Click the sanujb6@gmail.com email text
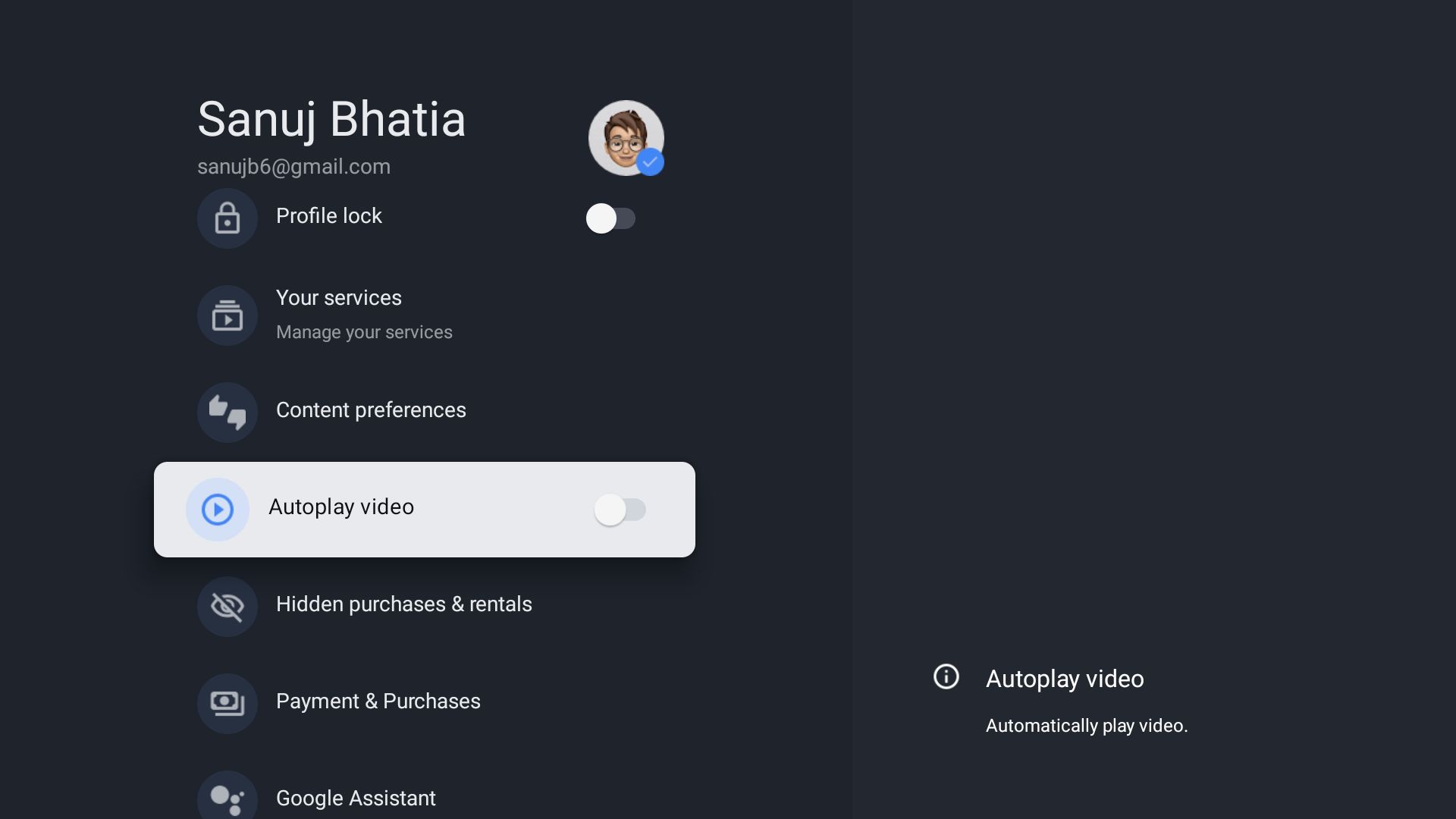 (293, 167)
